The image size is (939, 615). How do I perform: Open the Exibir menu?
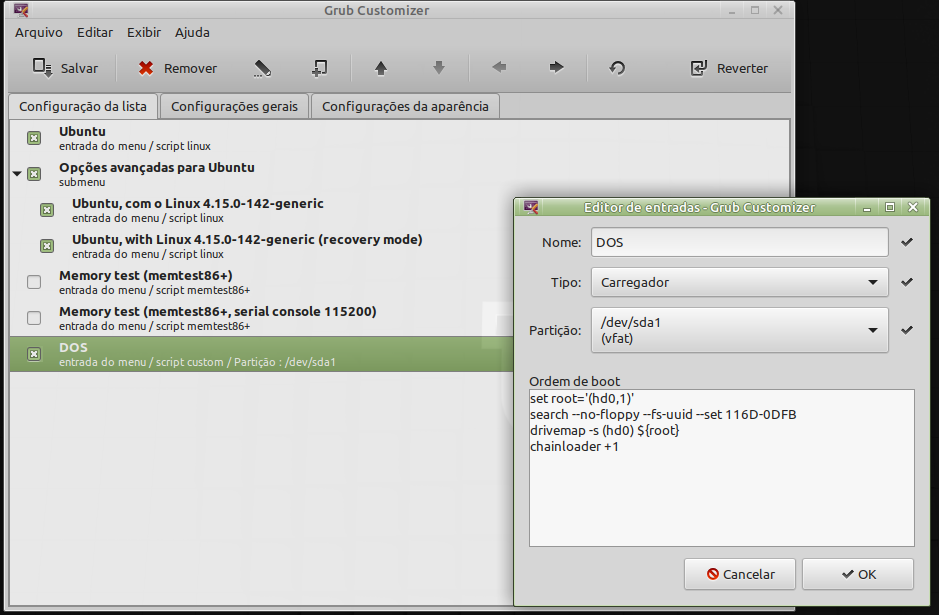pos(144,32)
